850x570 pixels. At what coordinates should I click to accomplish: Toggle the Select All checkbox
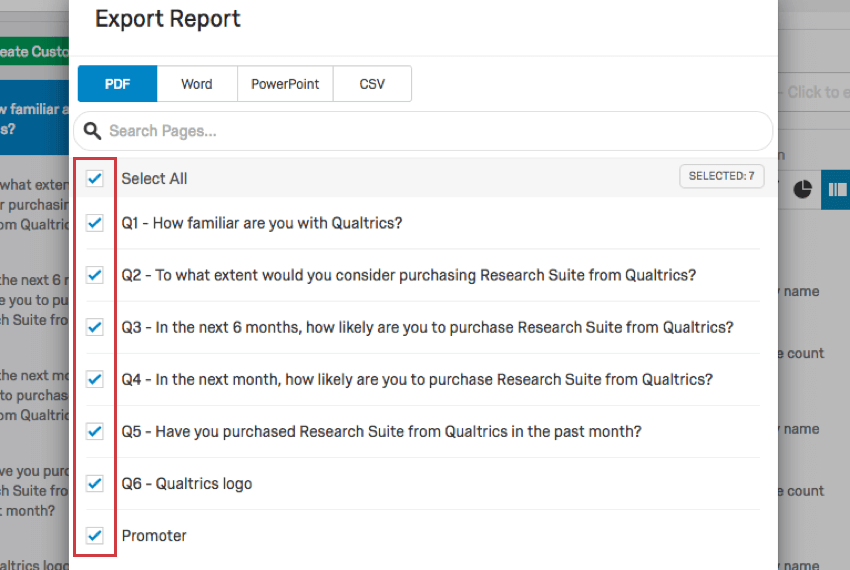pyautogui.click(x=95, y=178)
